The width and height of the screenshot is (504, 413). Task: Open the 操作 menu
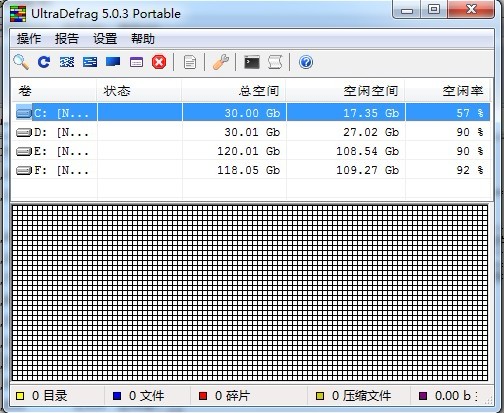pyautogui.click(x=29, y=39)
